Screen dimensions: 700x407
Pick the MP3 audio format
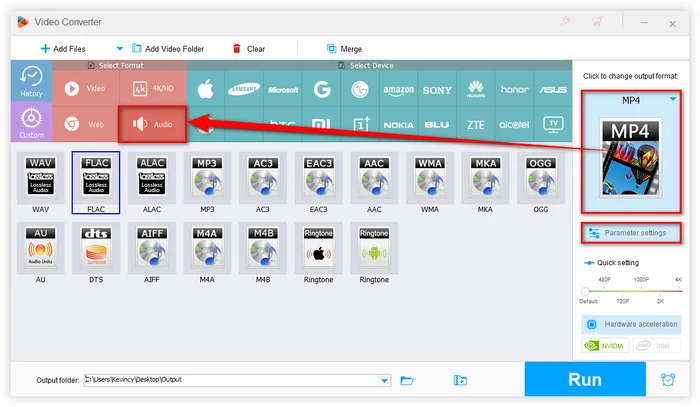[x=207, y=178]
